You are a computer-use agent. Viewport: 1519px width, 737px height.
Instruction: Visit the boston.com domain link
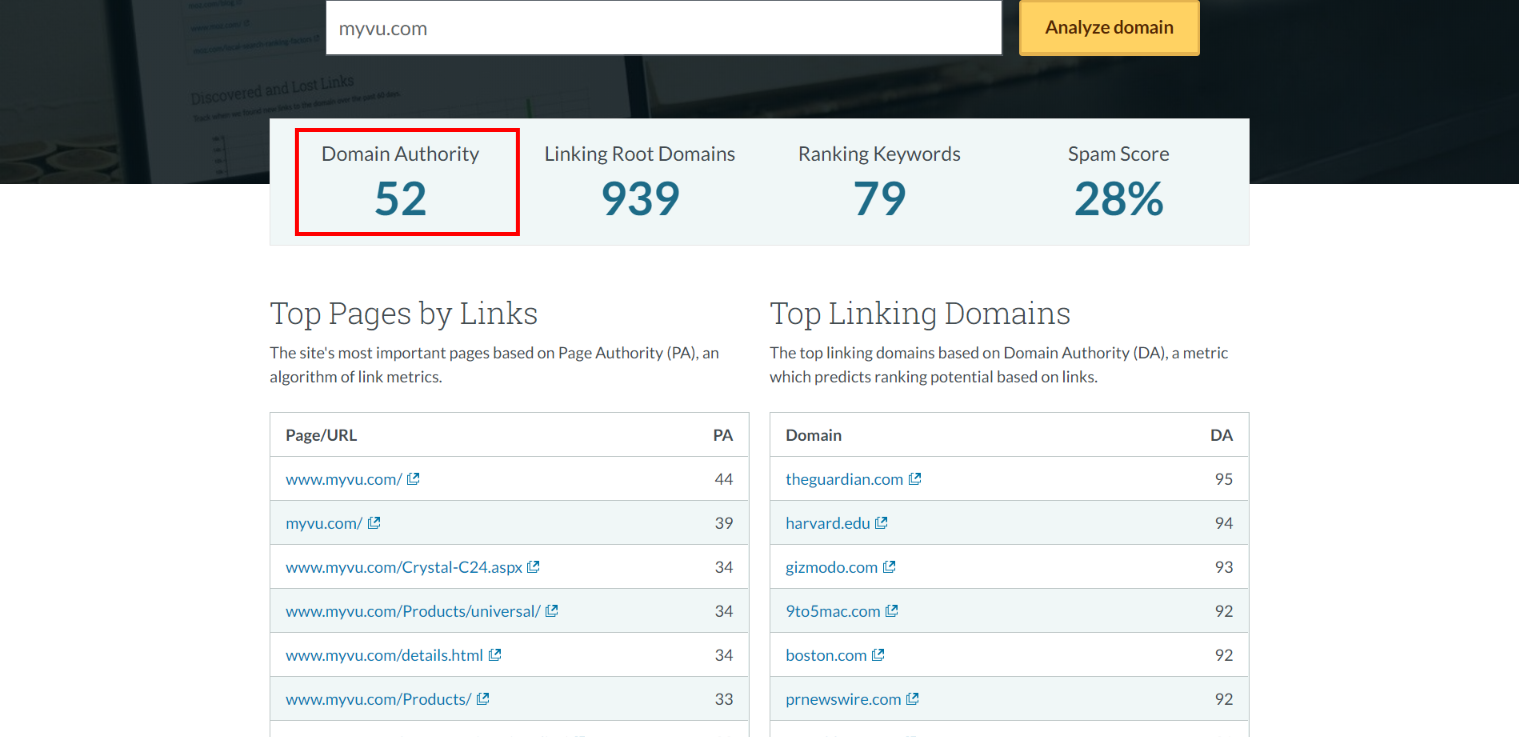point(826,655)
